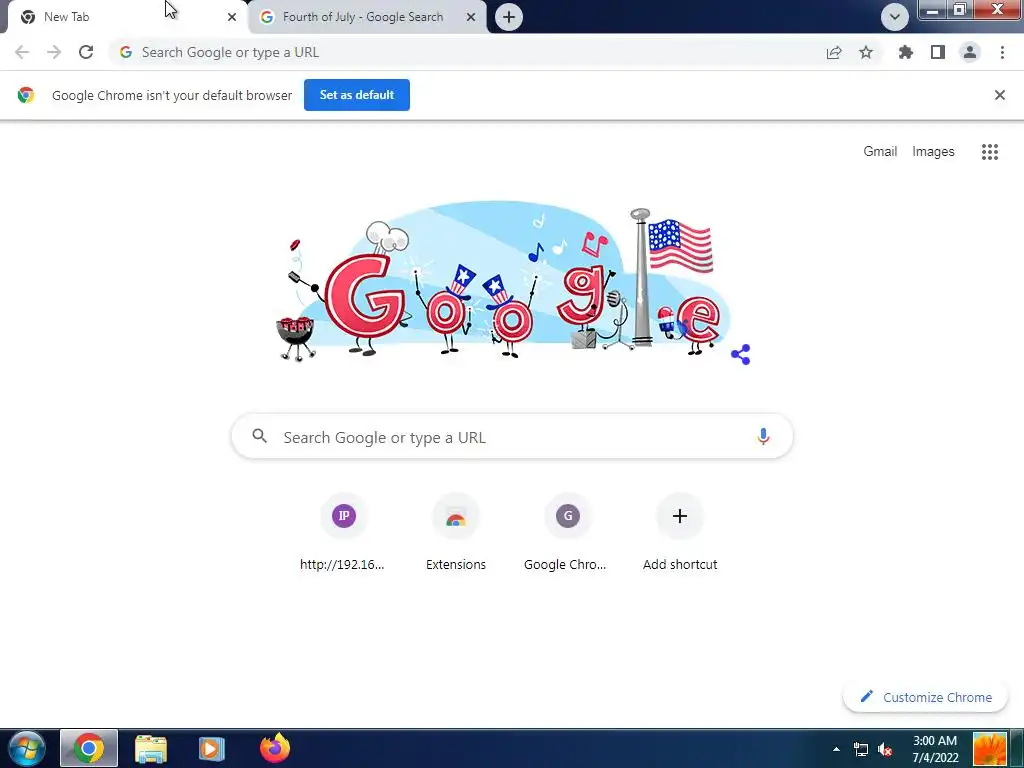
Task: Start voice search with microphone icon
Action: [763, 436]
